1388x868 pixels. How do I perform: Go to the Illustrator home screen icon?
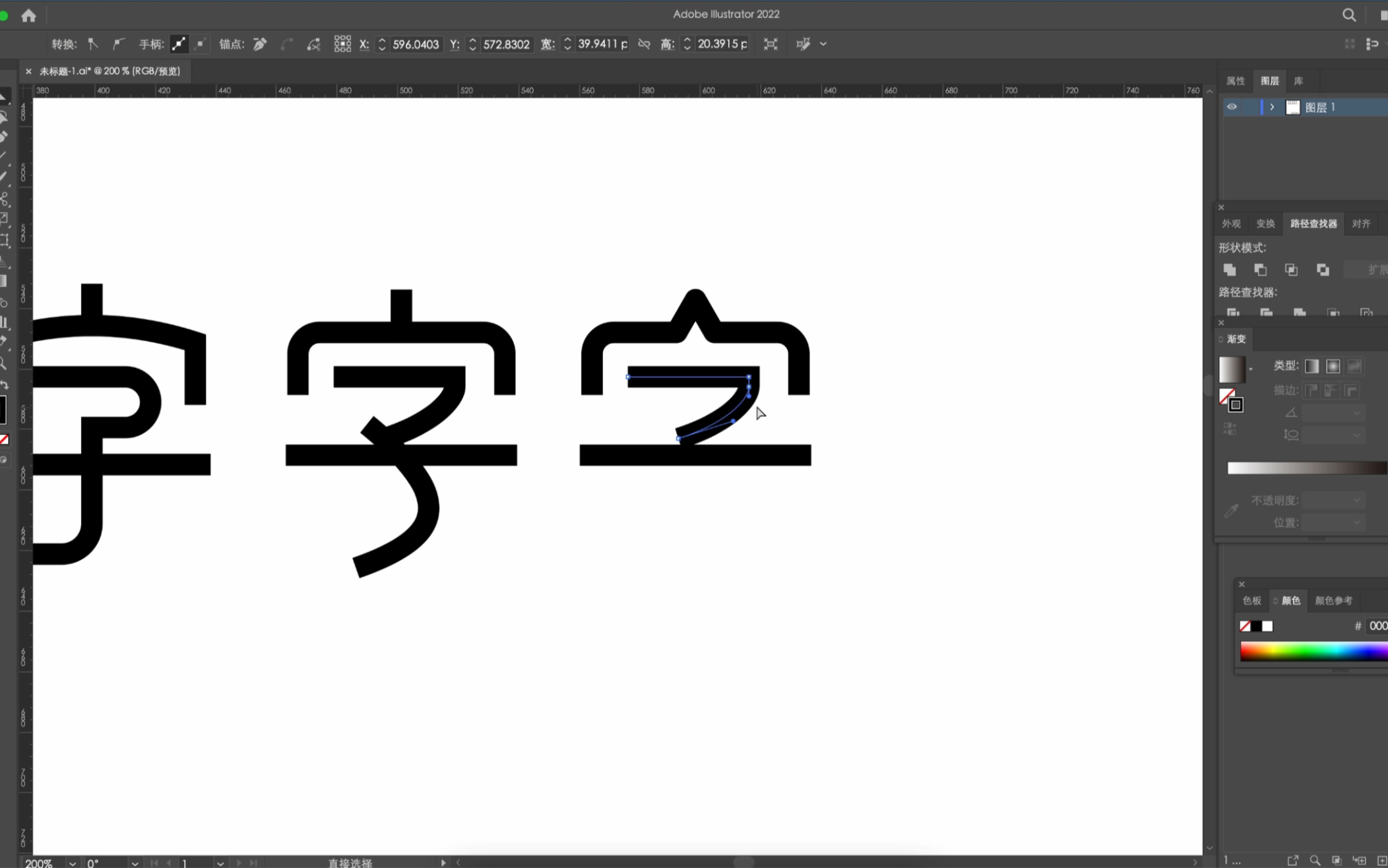pyautogui.click(x=28, y=15)
